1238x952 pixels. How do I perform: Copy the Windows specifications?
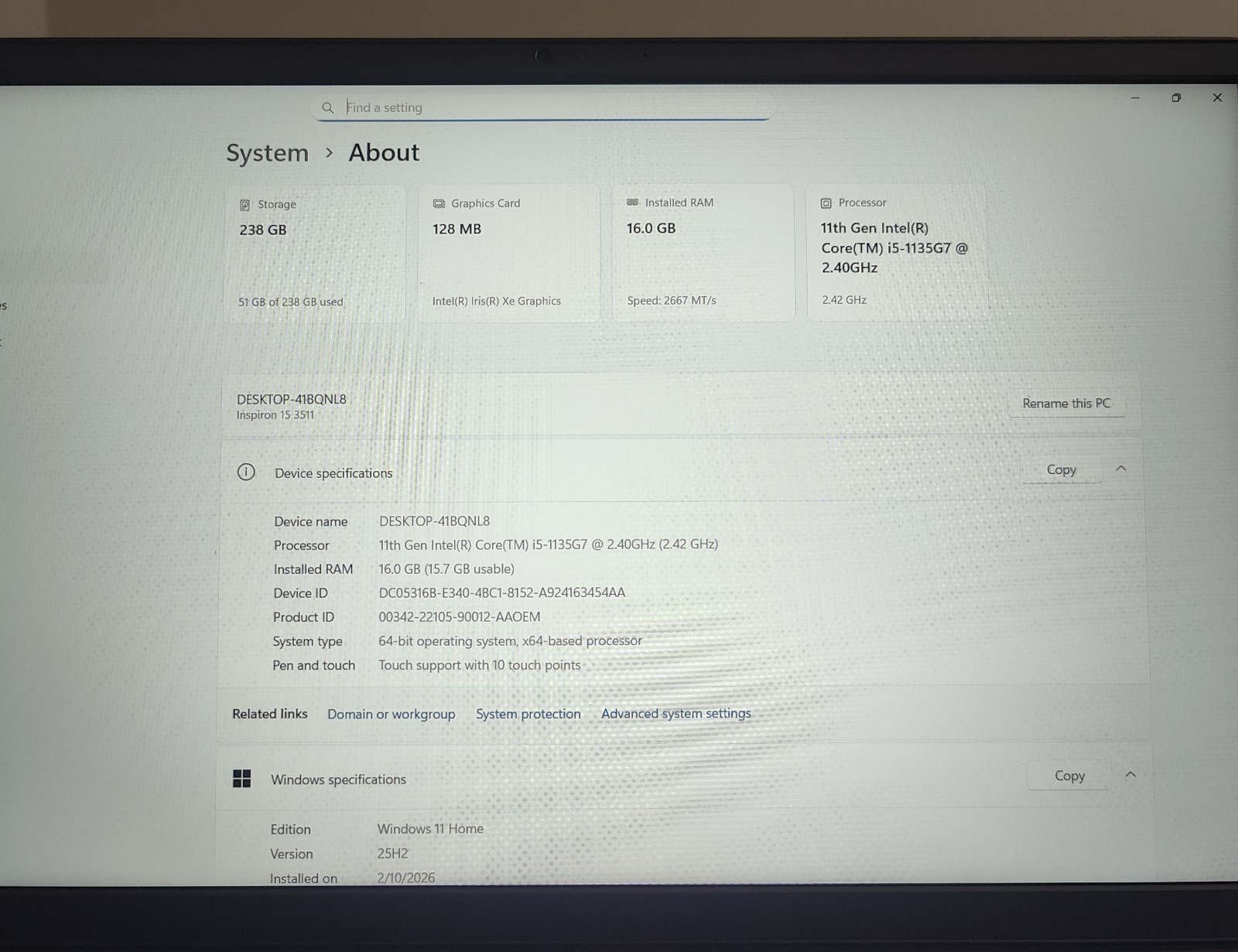click(x=1069, y=776)
